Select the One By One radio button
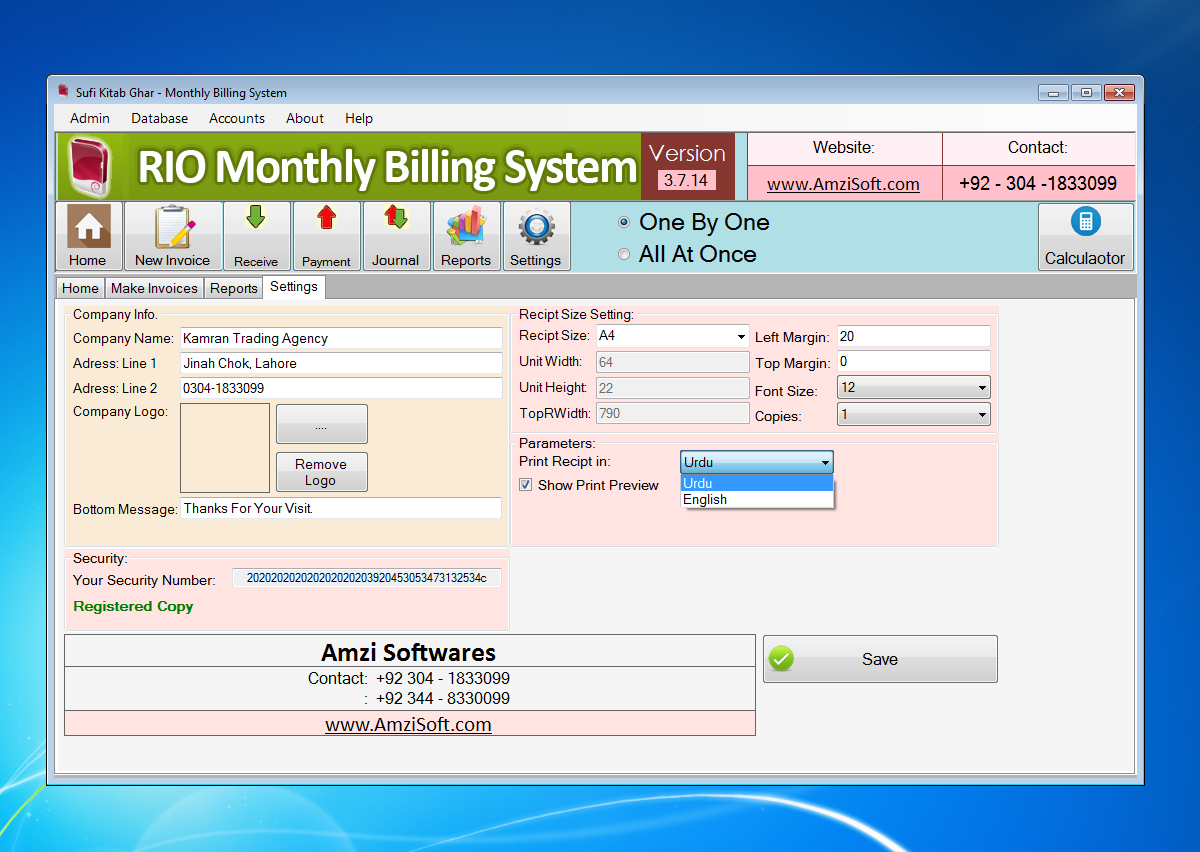This screenshot has height=852, width=1200. click(623, 222)
